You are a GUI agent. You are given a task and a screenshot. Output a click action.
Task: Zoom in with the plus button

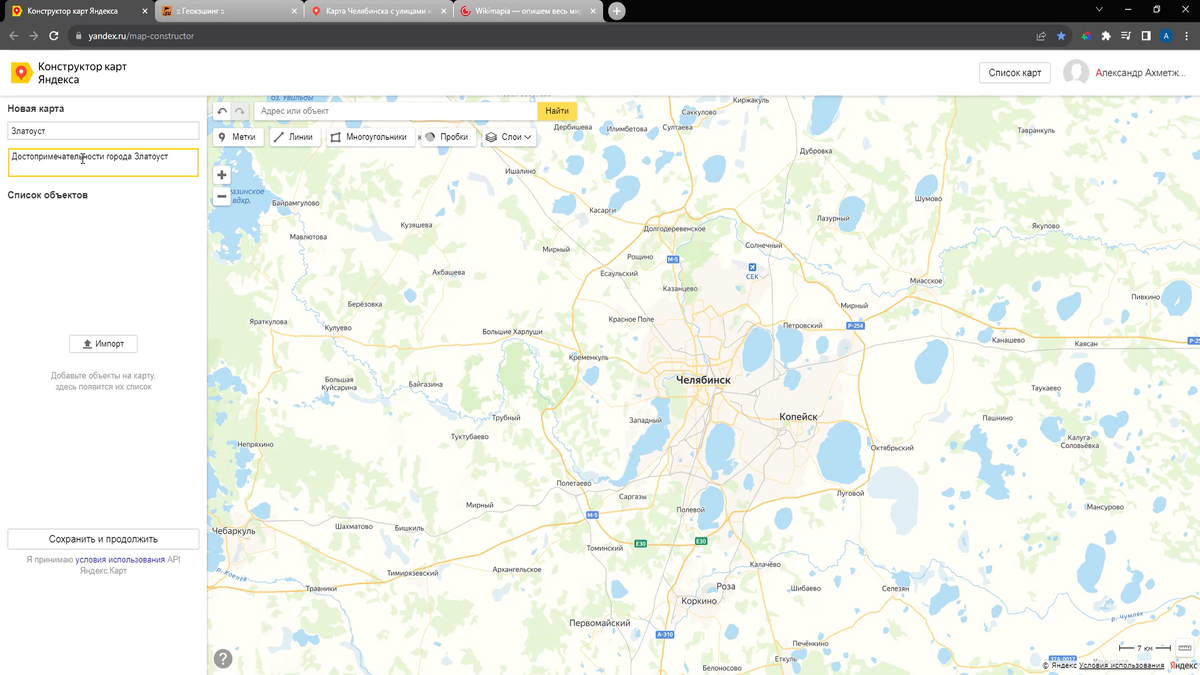click(222, 175)
